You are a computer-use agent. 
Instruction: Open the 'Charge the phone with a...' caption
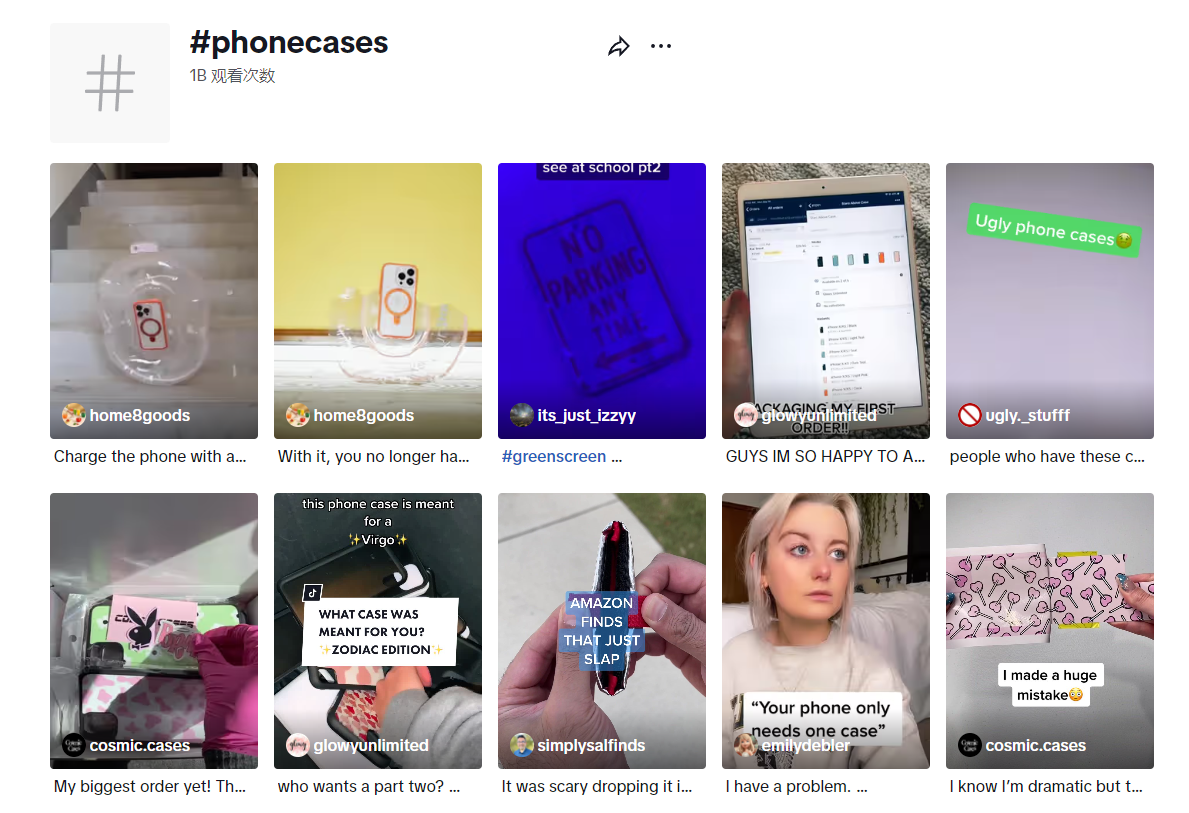click(150, 457)
